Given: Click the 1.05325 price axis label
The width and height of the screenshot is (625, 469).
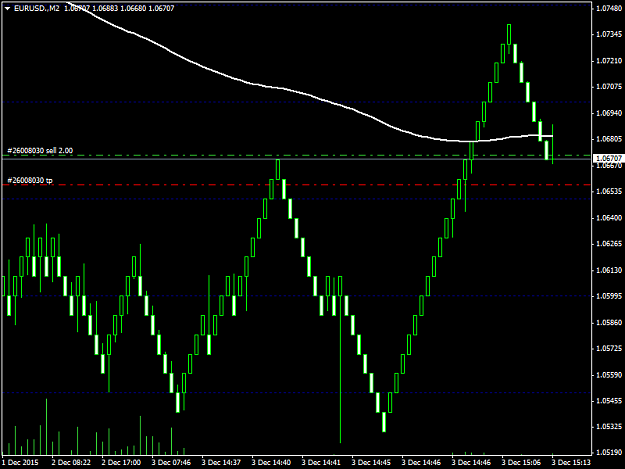Looking at the screenshot, I should pos(609,427).
